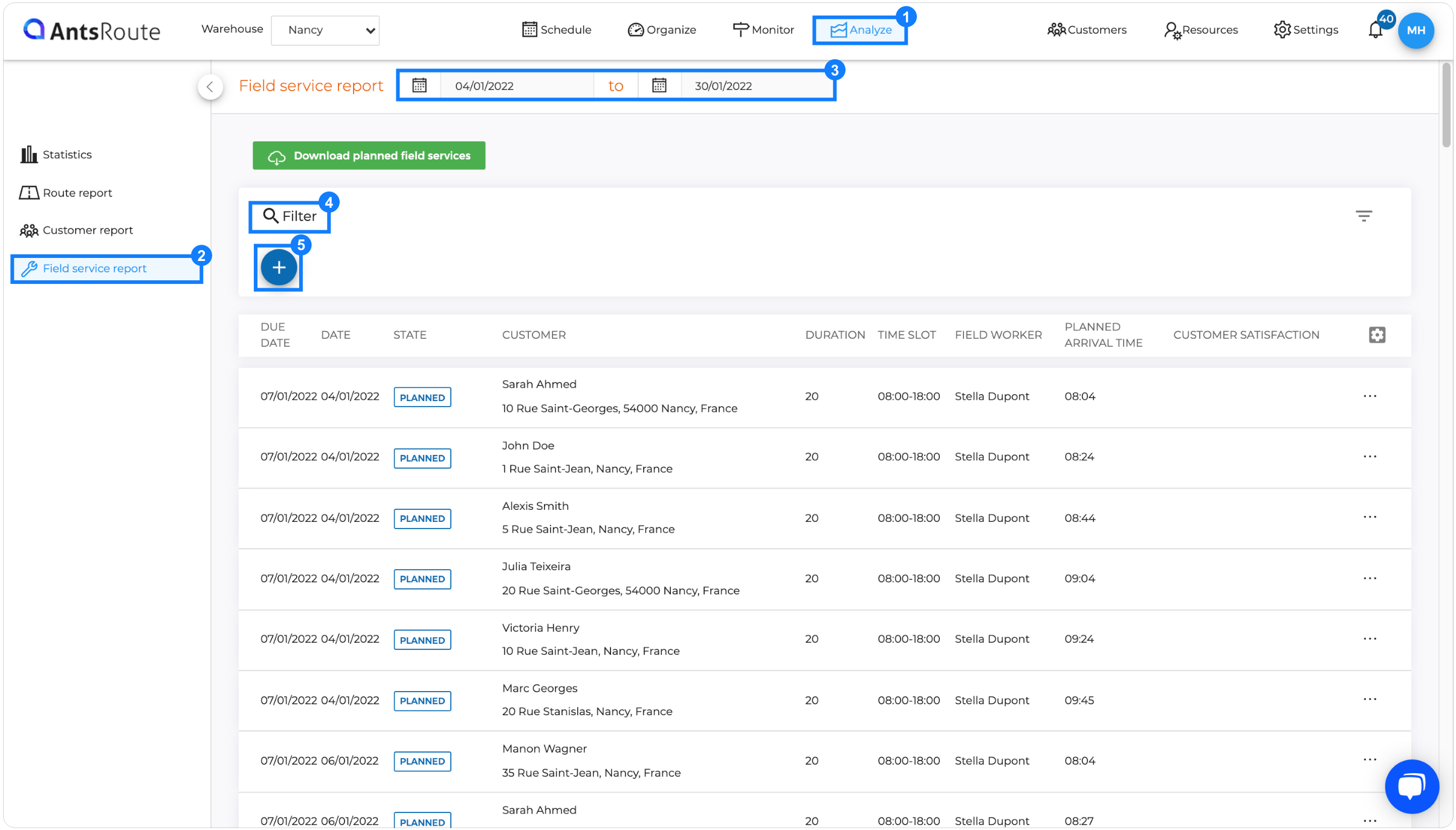
Task: Click the Filter search field
Action: click(x=290, y=216)
